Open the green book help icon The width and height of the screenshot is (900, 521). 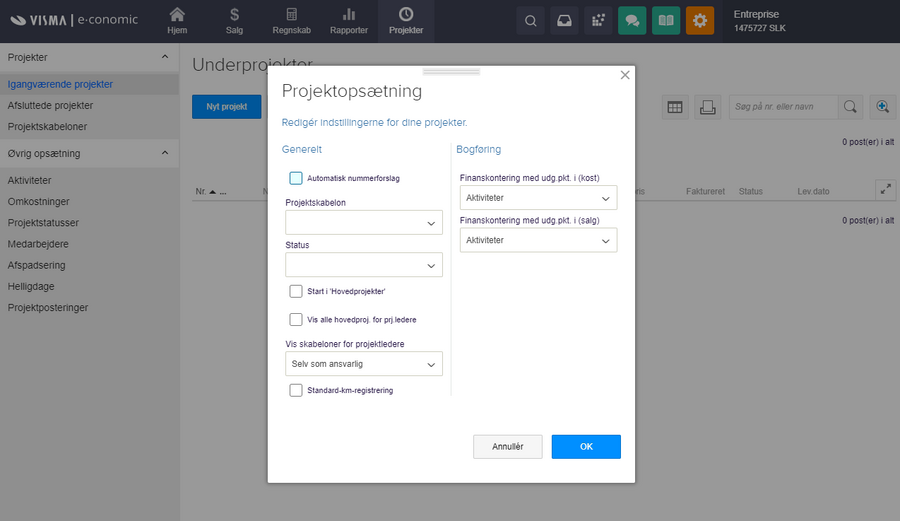(x=665, y=20)
